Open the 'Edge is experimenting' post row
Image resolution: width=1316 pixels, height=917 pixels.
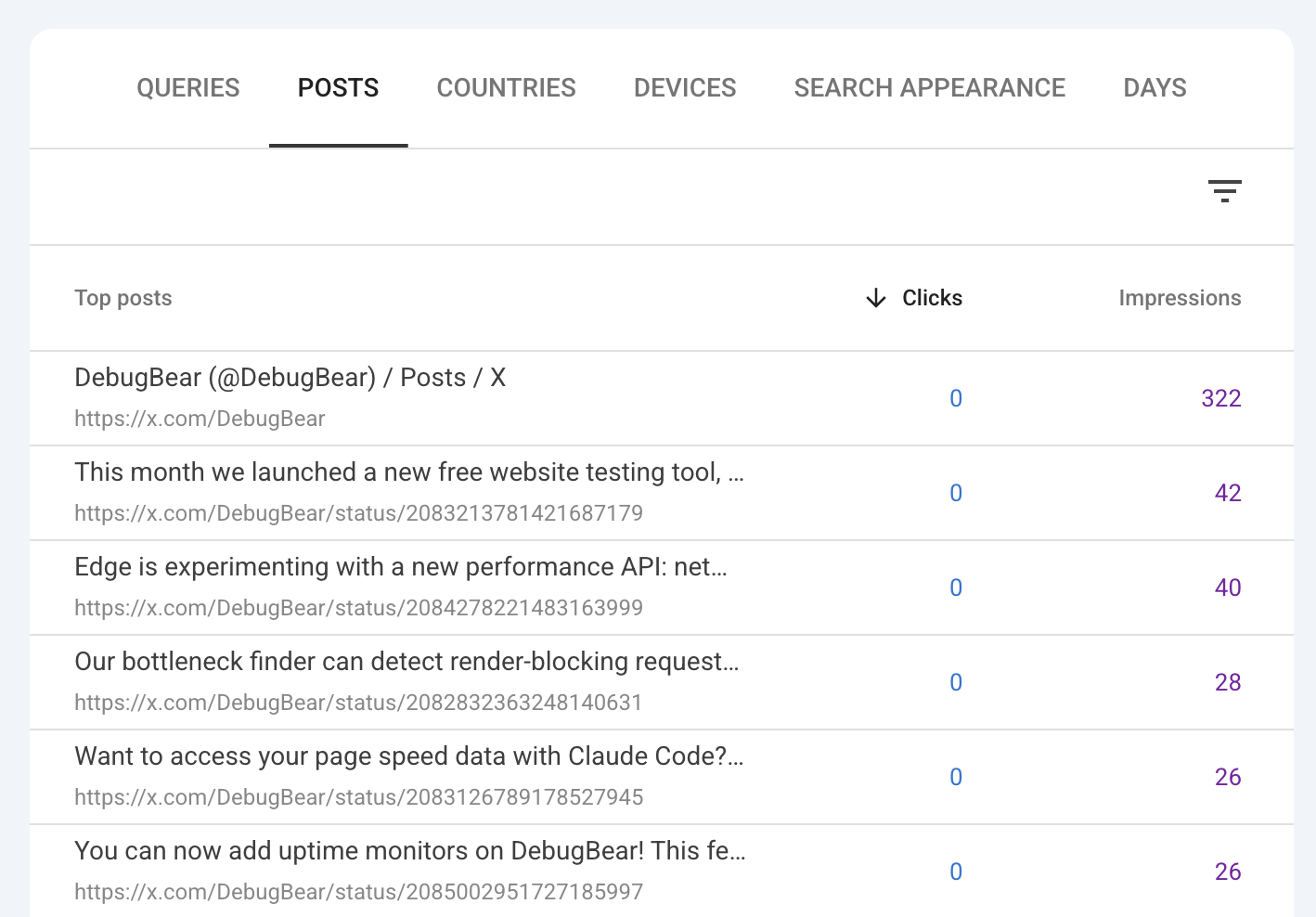(662, 588)
